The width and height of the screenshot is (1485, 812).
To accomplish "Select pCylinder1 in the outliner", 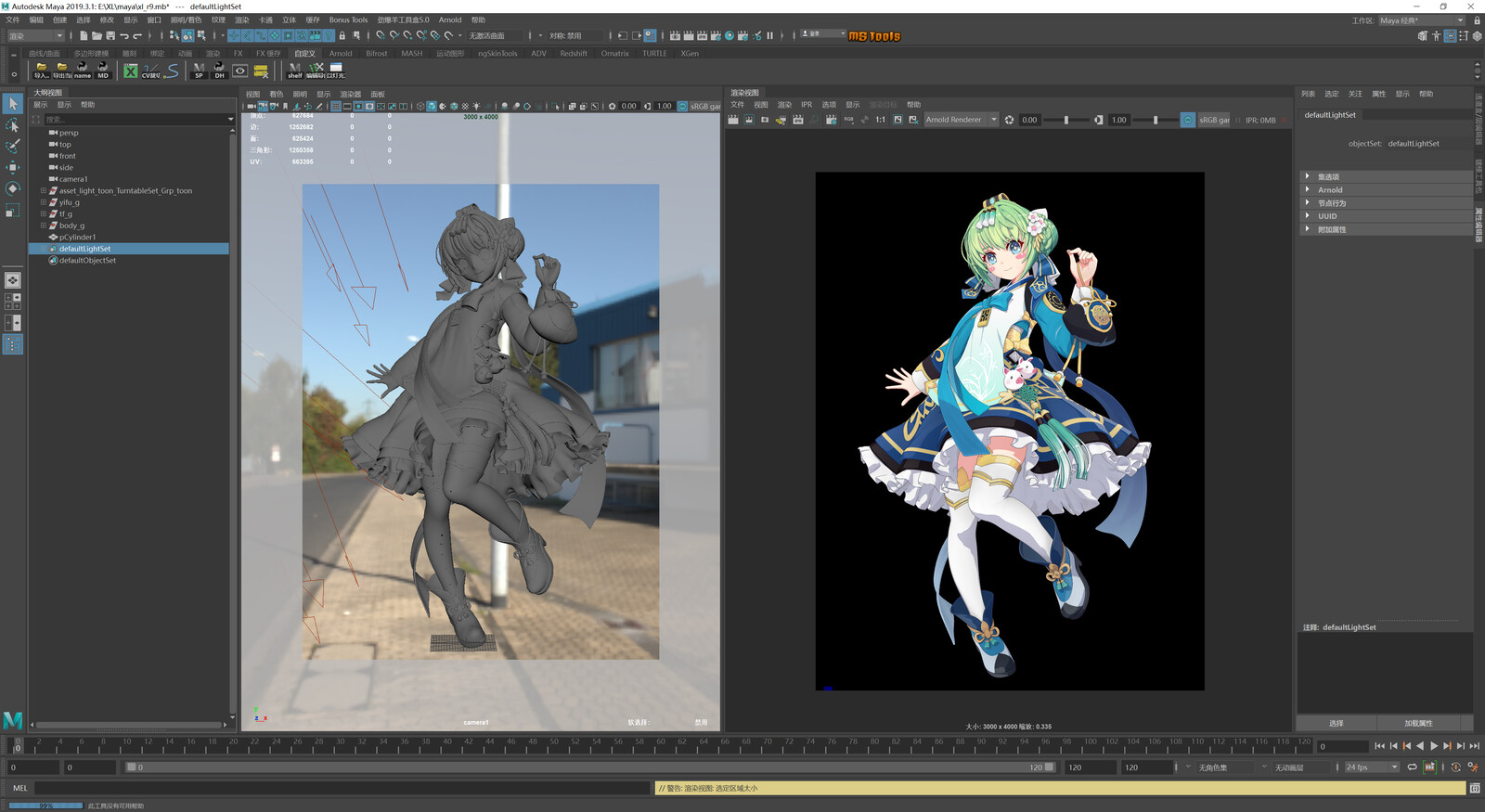I will 77,237.
